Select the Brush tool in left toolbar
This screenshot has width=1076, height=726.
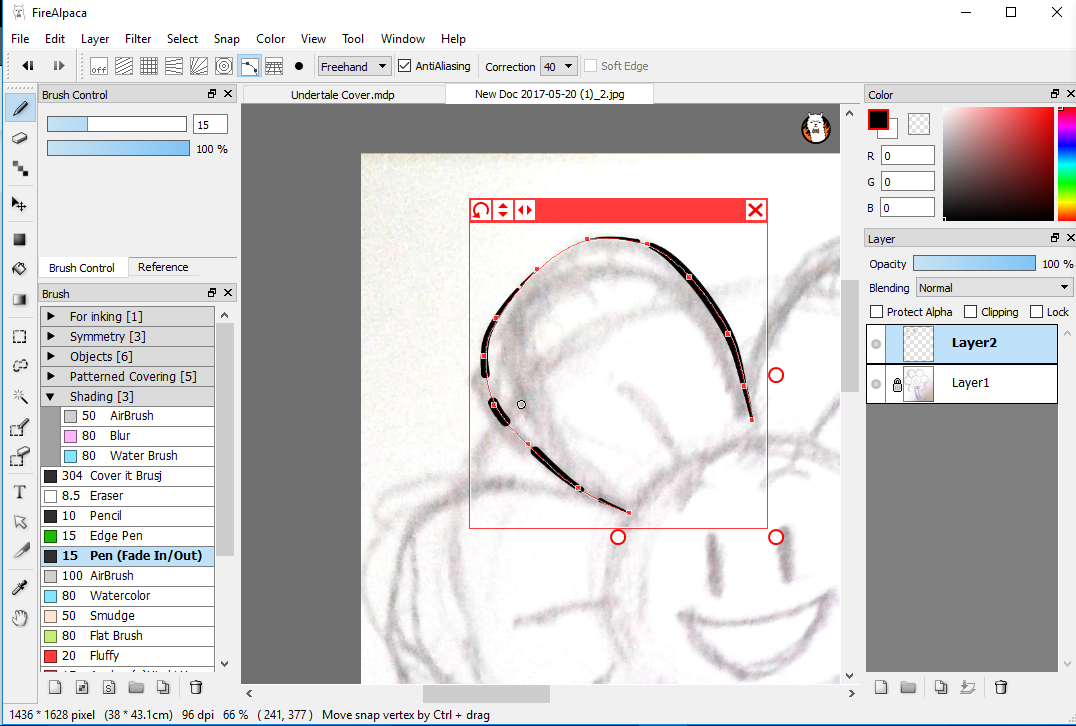[20, 108]
